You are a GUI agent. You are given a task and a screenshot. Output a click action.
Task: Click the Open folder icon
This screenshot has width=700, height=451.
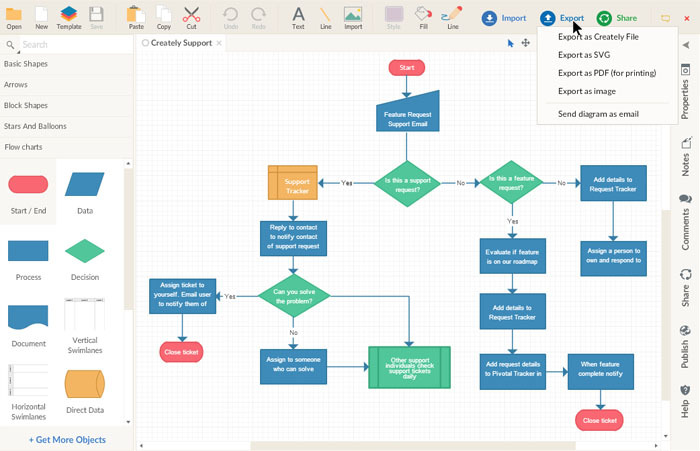[14, 15]
